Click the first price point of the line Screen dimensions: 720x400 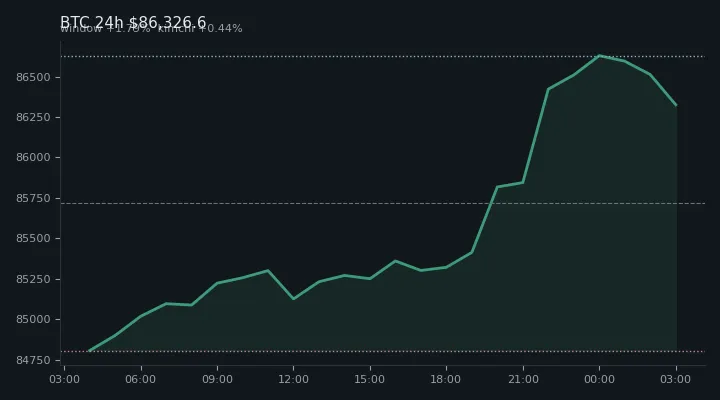(x=90, y=351)
